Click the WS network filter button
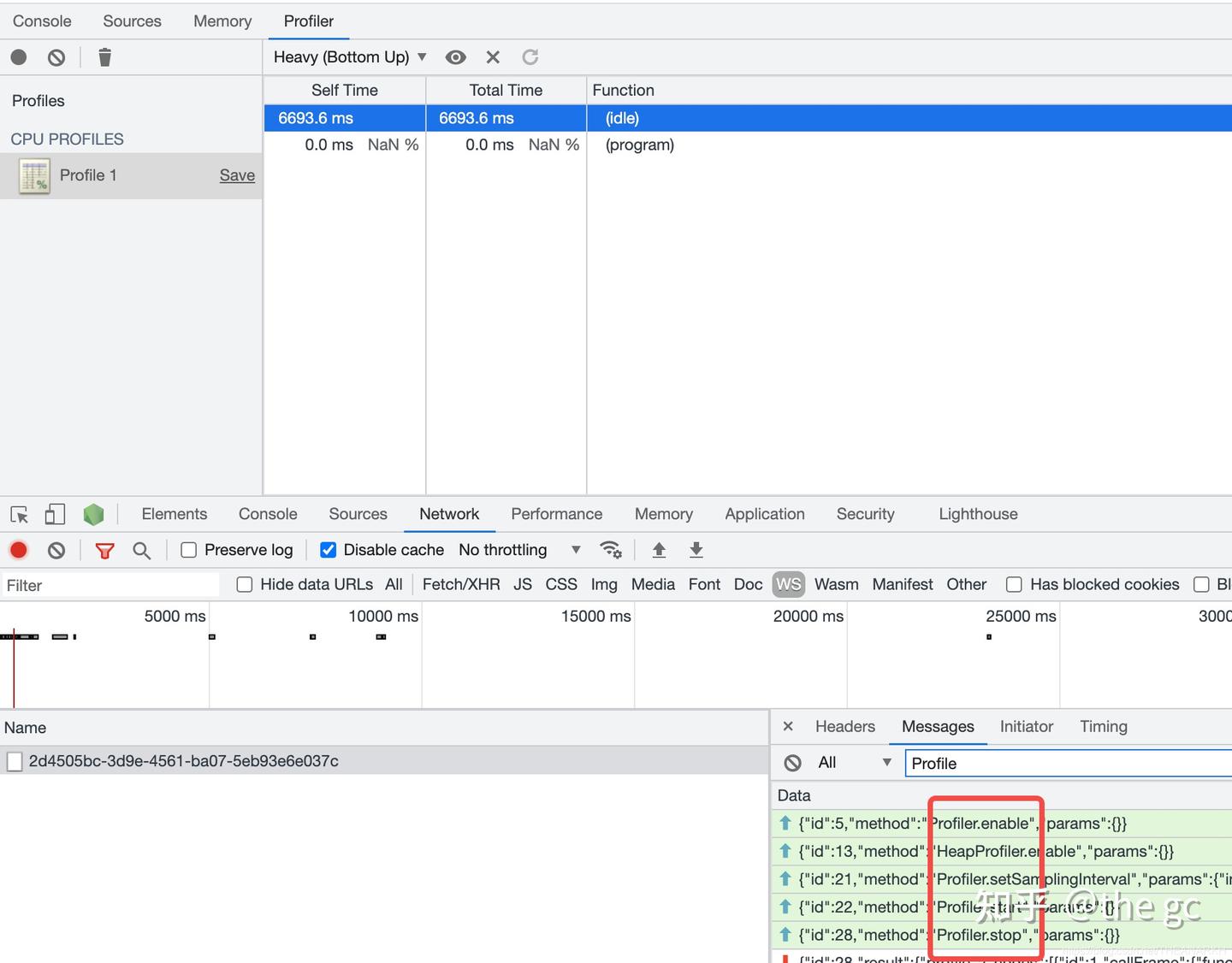The image size is (1232, 963). (x=788, y=584)
